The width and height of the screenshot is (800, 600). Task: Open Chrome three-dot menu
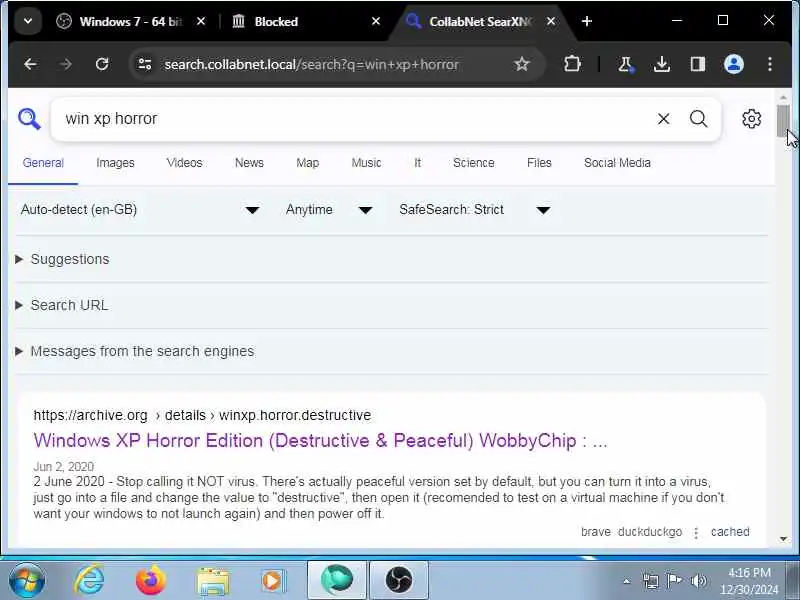click(769, 64)
